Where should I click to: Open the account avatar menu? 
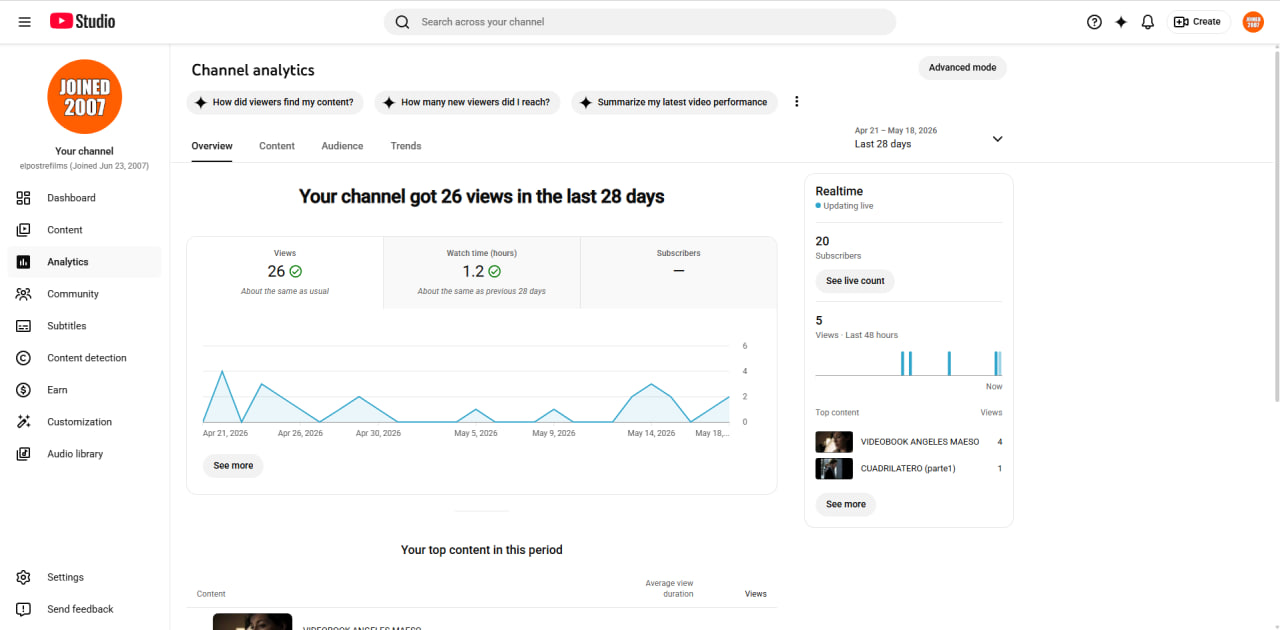1253,22
